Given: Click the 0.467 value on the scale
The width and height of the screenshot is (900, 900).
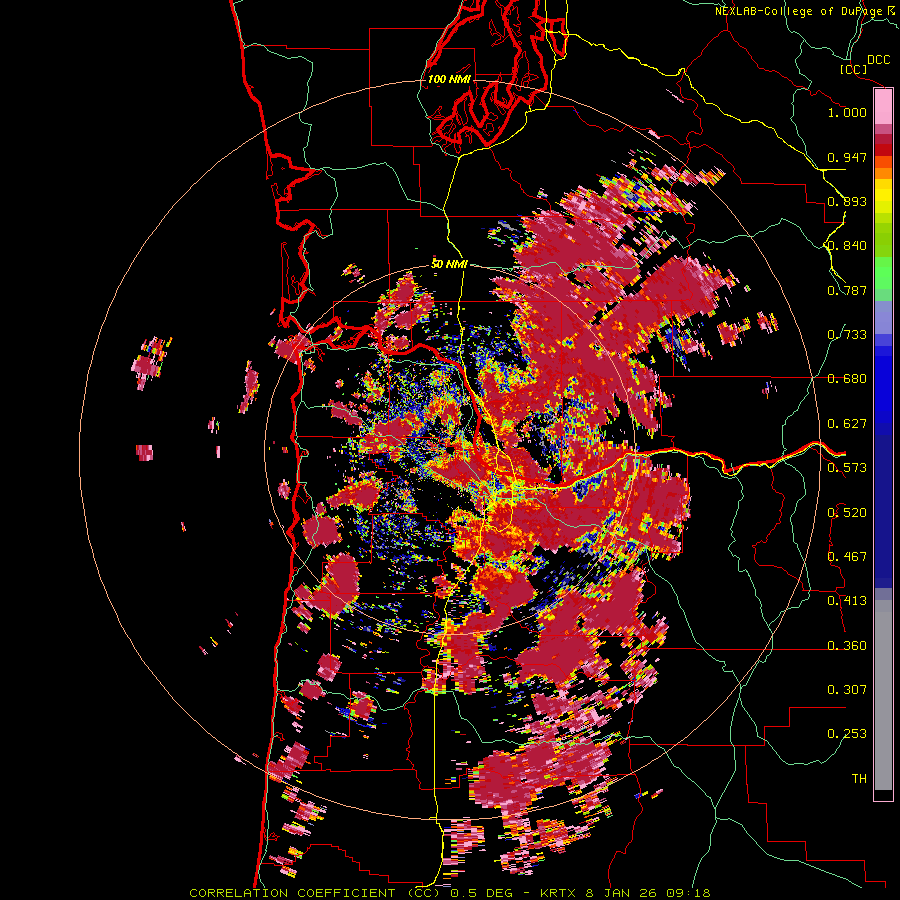Looking at the screenshot, I should [847, 557].
